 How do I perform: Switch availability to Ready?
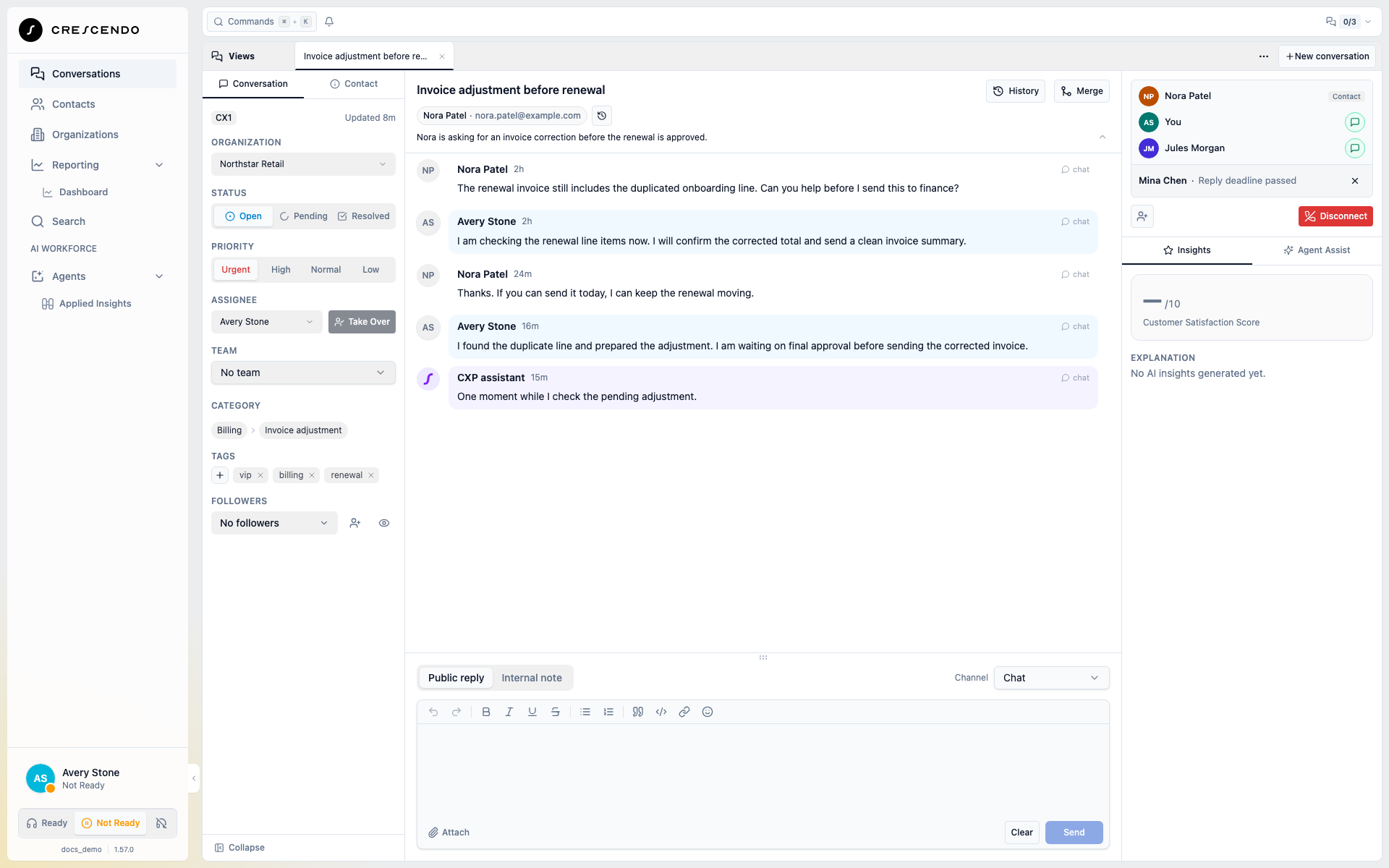47,823
